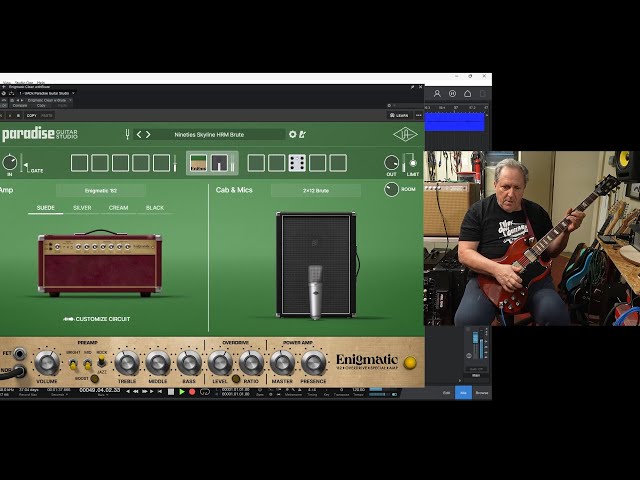Go to the next preset with right arrow
Screen dimensions: 640x480
pyautogui.click(x=148, y=134)
